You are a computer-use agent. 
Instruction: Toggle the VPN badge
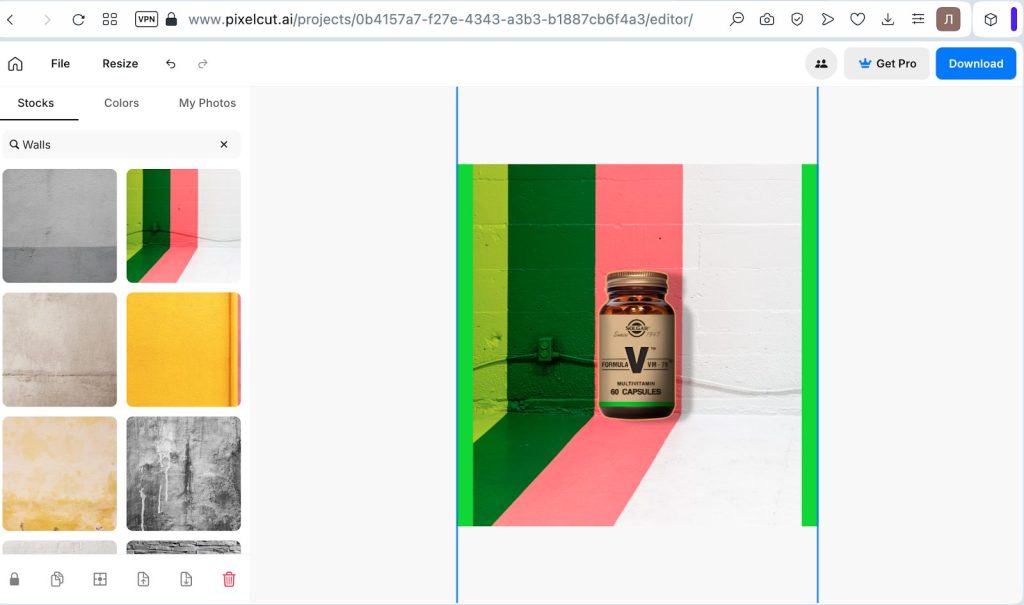click(x=146, y=20)
